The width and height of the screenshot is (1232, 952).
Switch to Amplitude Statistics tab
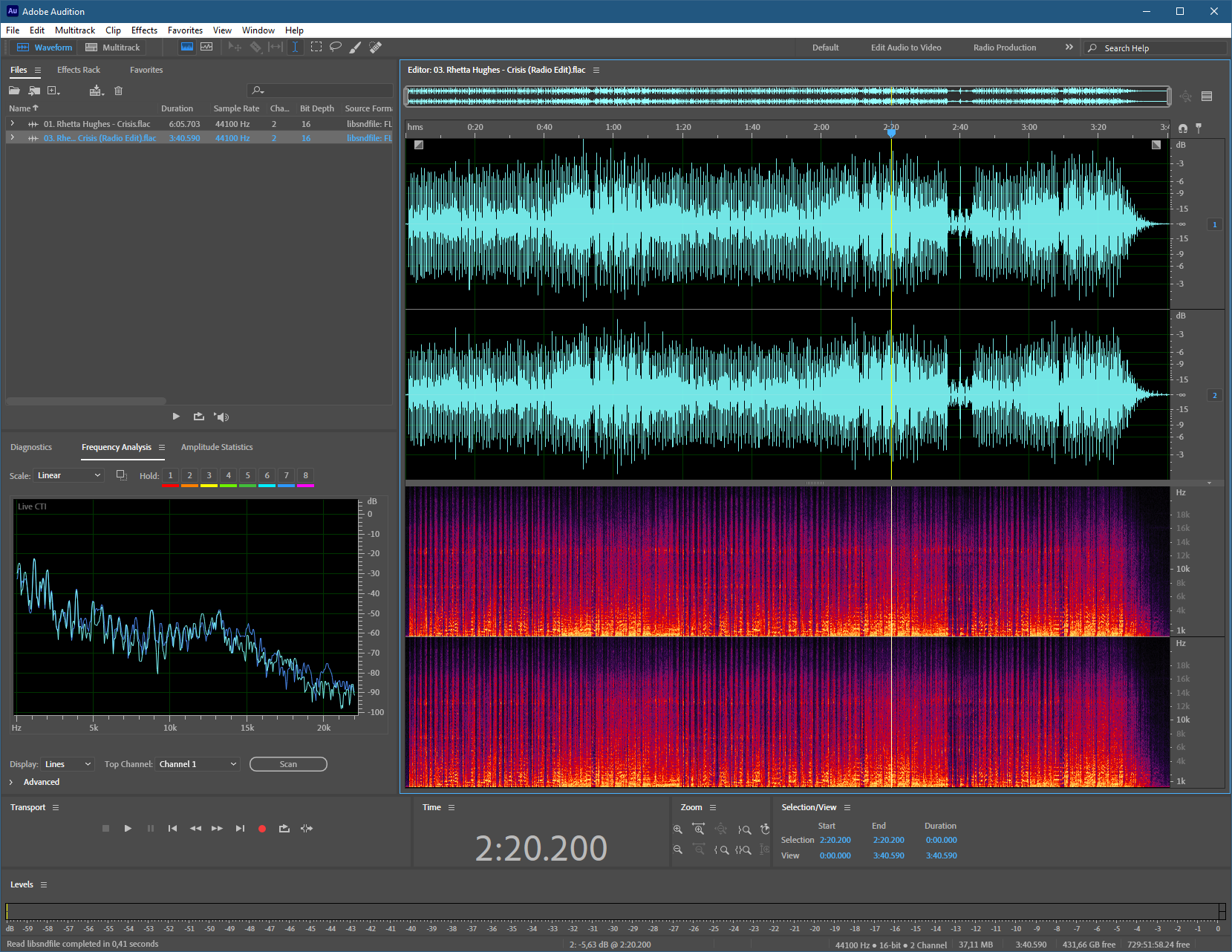217,447
